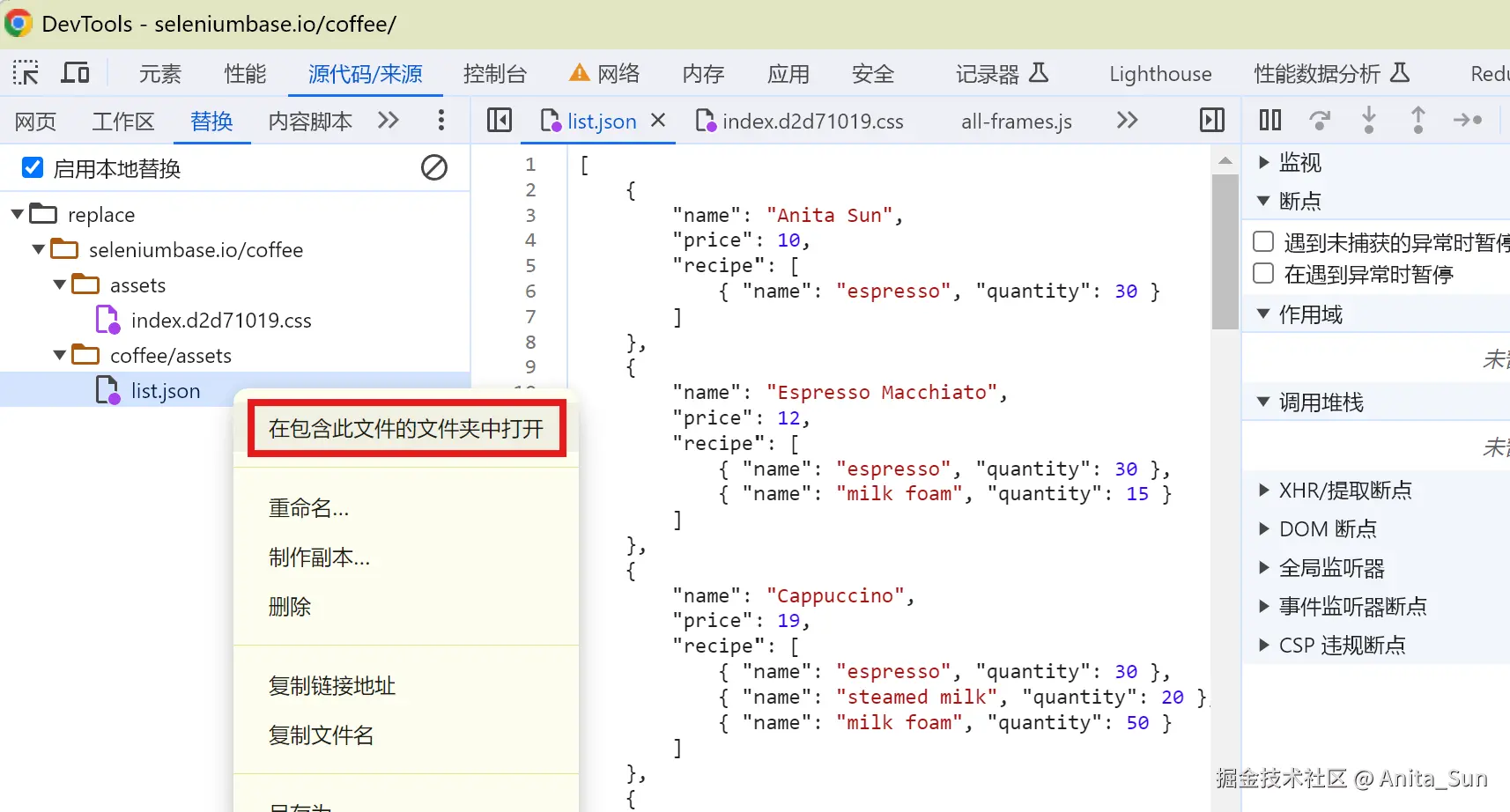
Task: Open the sources sidebar more options menu
Action: click(441, 120)
